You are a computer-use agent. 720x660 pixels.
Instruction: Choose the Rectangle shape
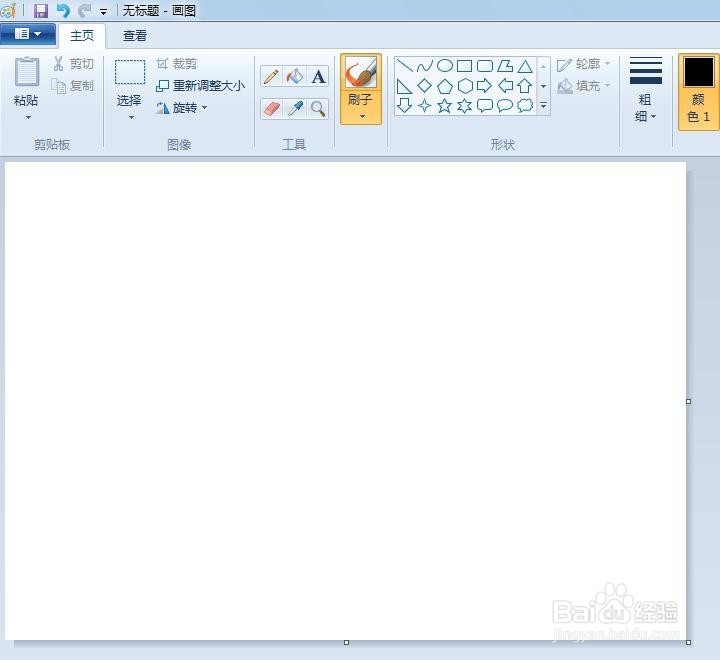465,66
